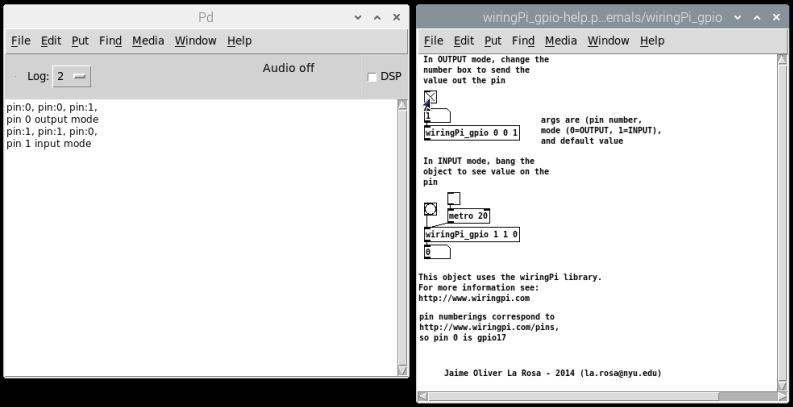The image size is (793, 407).
Task: Click the bang button beside the metro object
Action: click(430, 209)
